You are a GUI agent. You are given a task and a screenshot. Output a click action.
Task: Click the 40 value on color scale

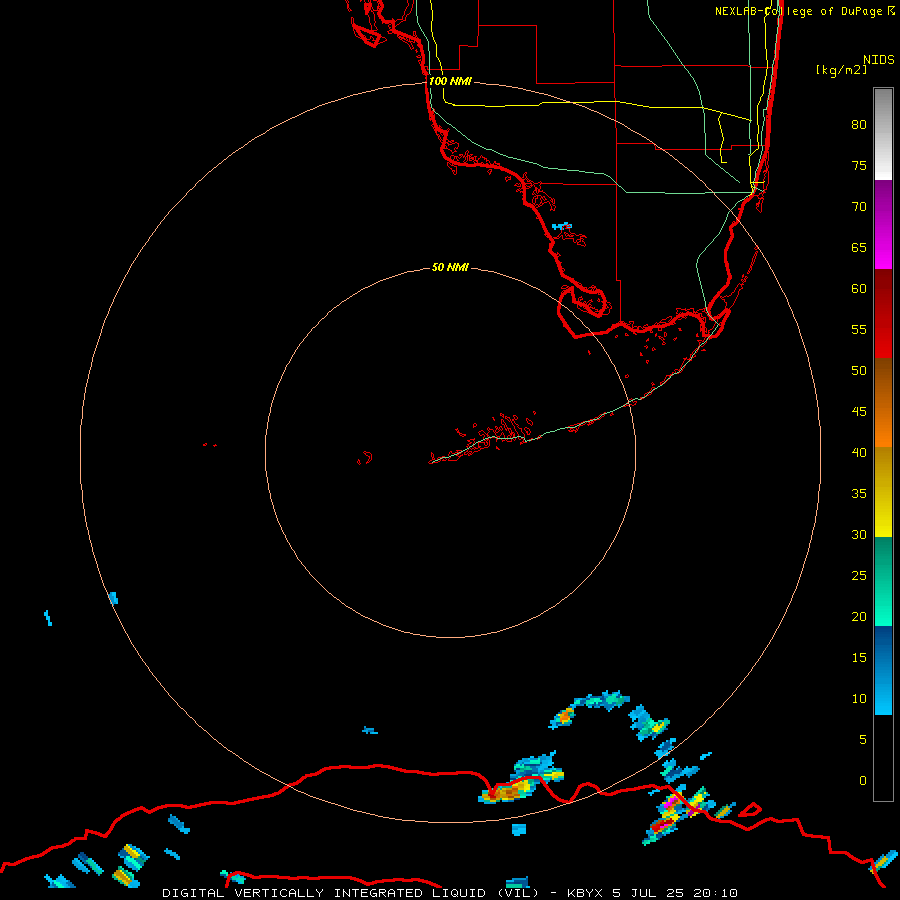[x=859, y=453]
